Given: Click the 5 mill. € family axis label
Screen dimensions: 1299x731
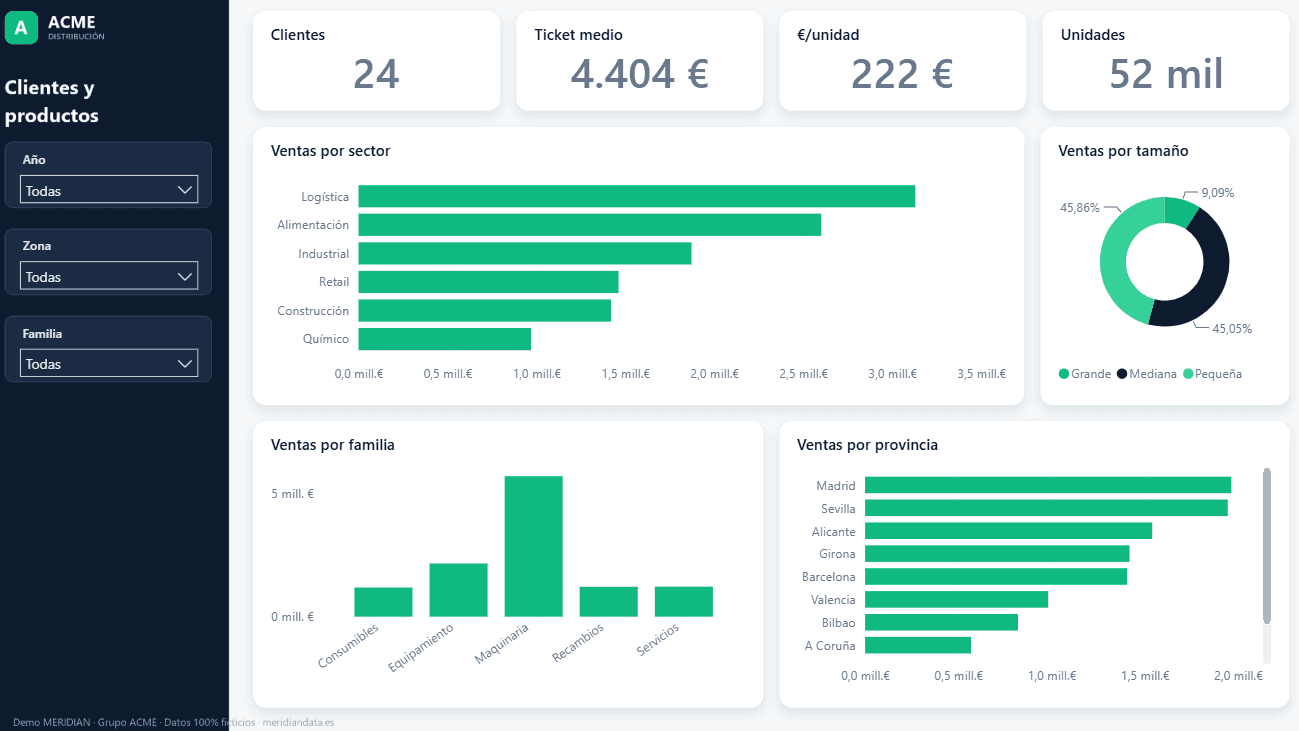Looking at the screenshot, I should 292,494.
